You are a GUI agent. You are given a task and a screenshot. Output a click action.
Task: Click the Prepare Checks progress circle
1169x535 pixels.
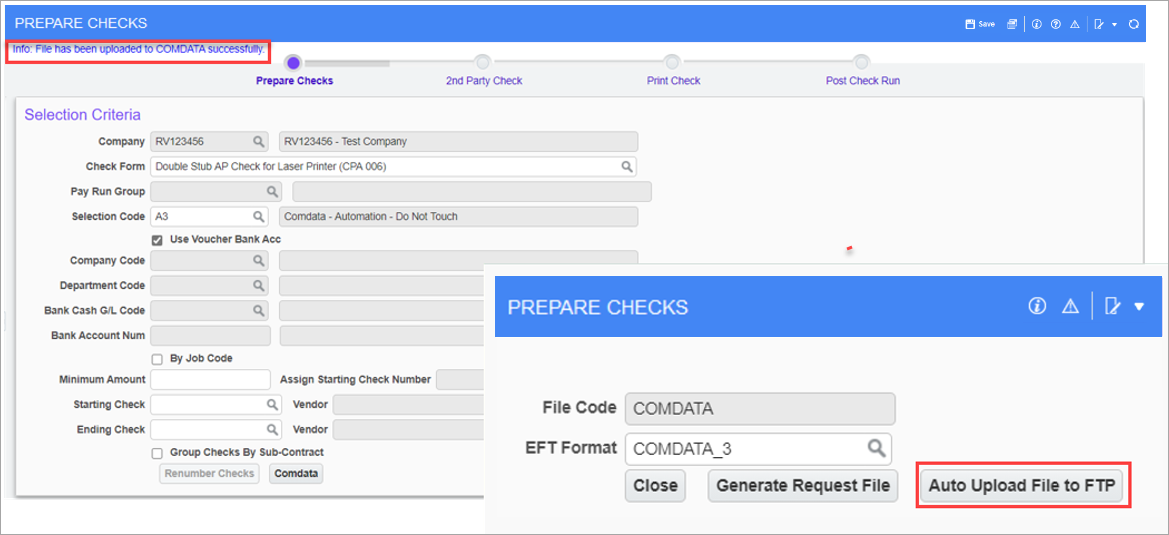(294, 63)
